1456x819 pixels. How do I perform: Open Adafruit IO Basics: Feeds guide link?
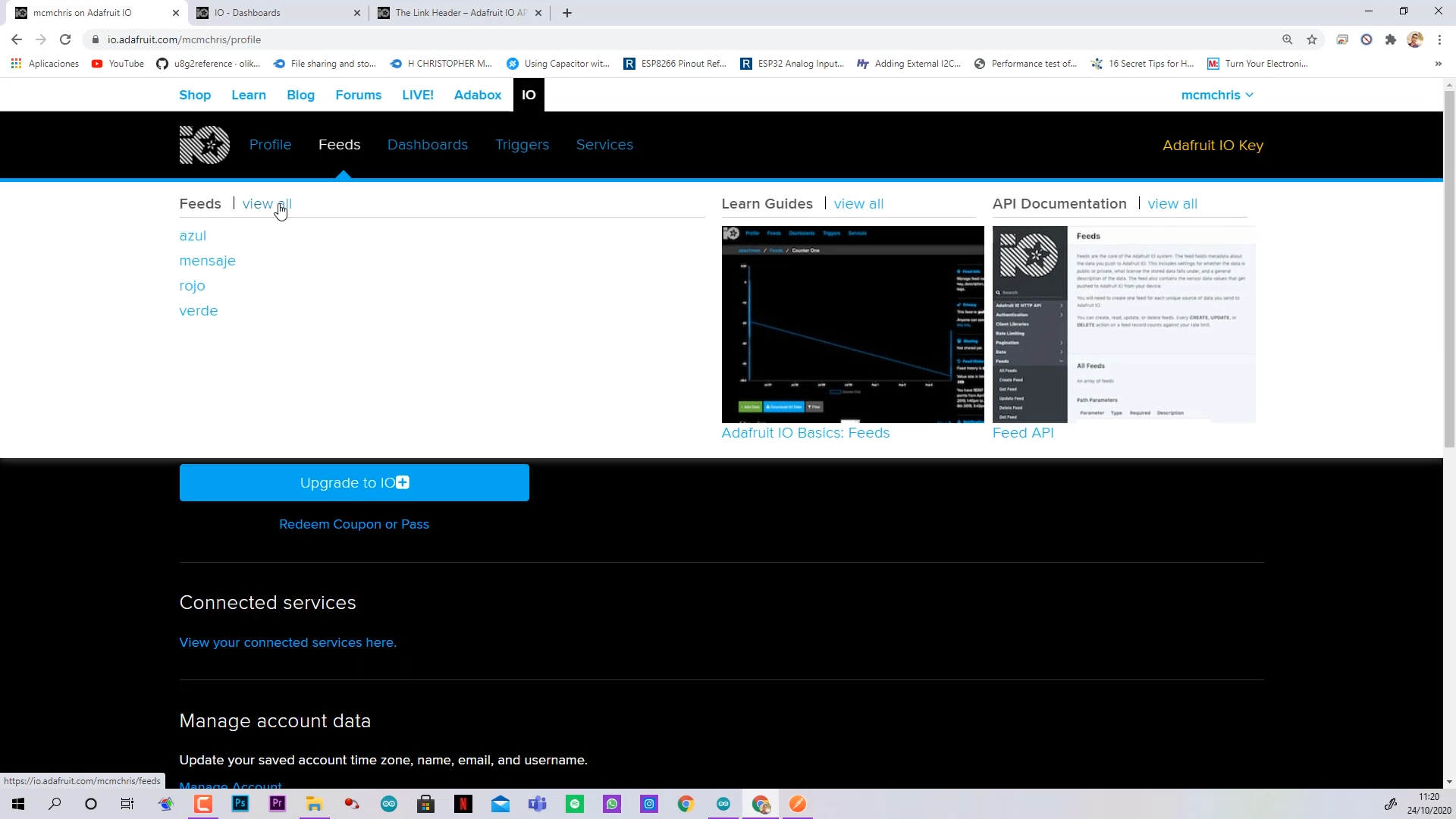coord(805,433)
